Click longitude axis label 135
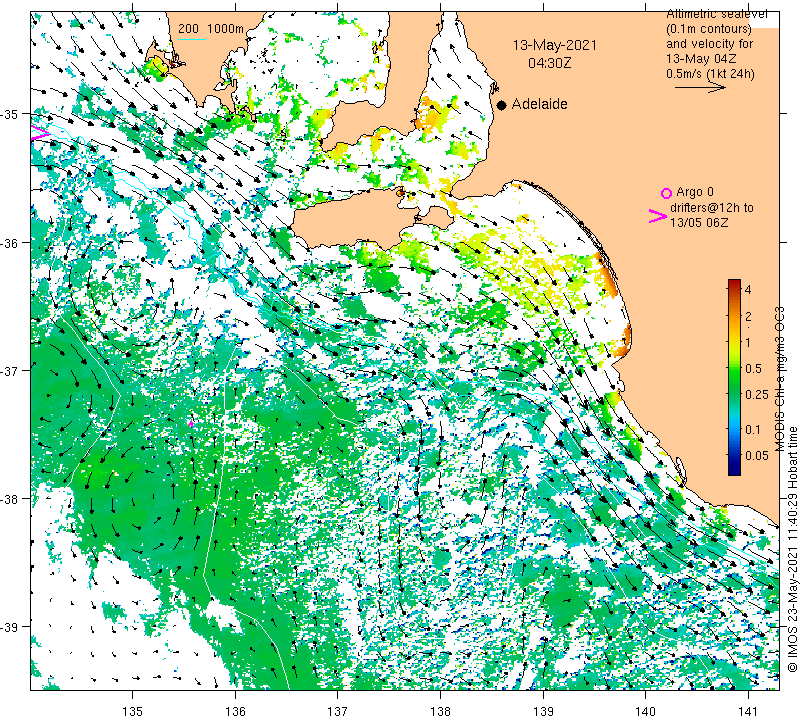 [x=133, y=711]
